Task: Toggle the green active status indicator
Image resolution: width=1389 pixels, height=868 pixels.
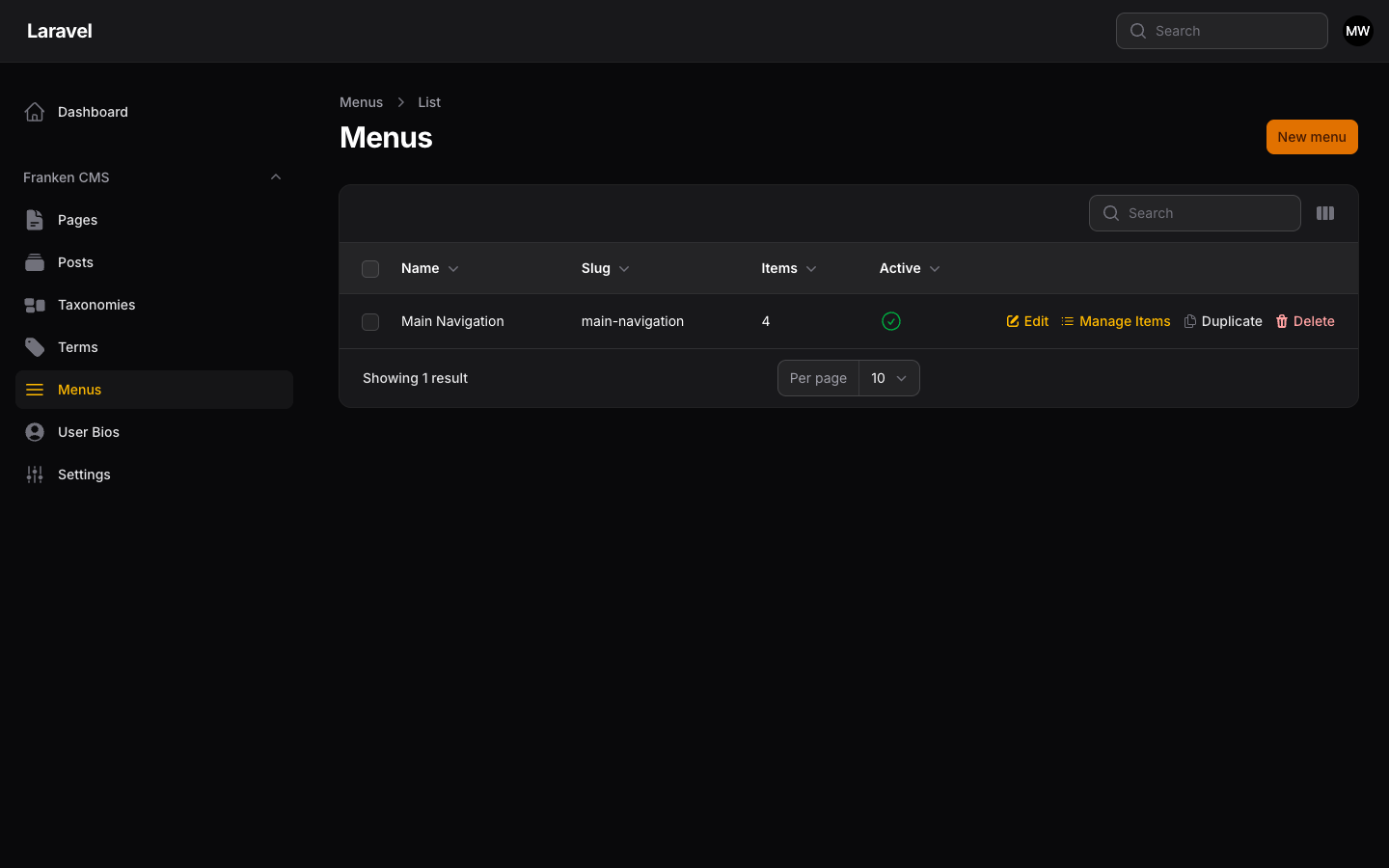Action: click(890, 321)
